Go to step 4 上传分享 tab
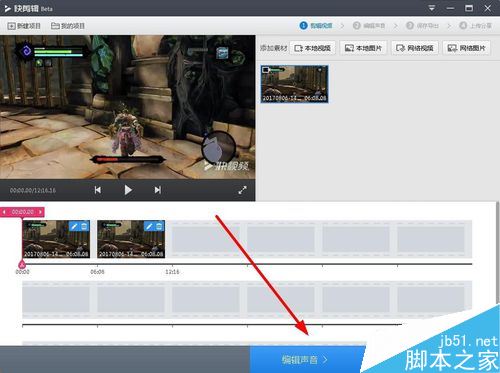Viewport: 500px width, 373px height. (x=475, y=25)
